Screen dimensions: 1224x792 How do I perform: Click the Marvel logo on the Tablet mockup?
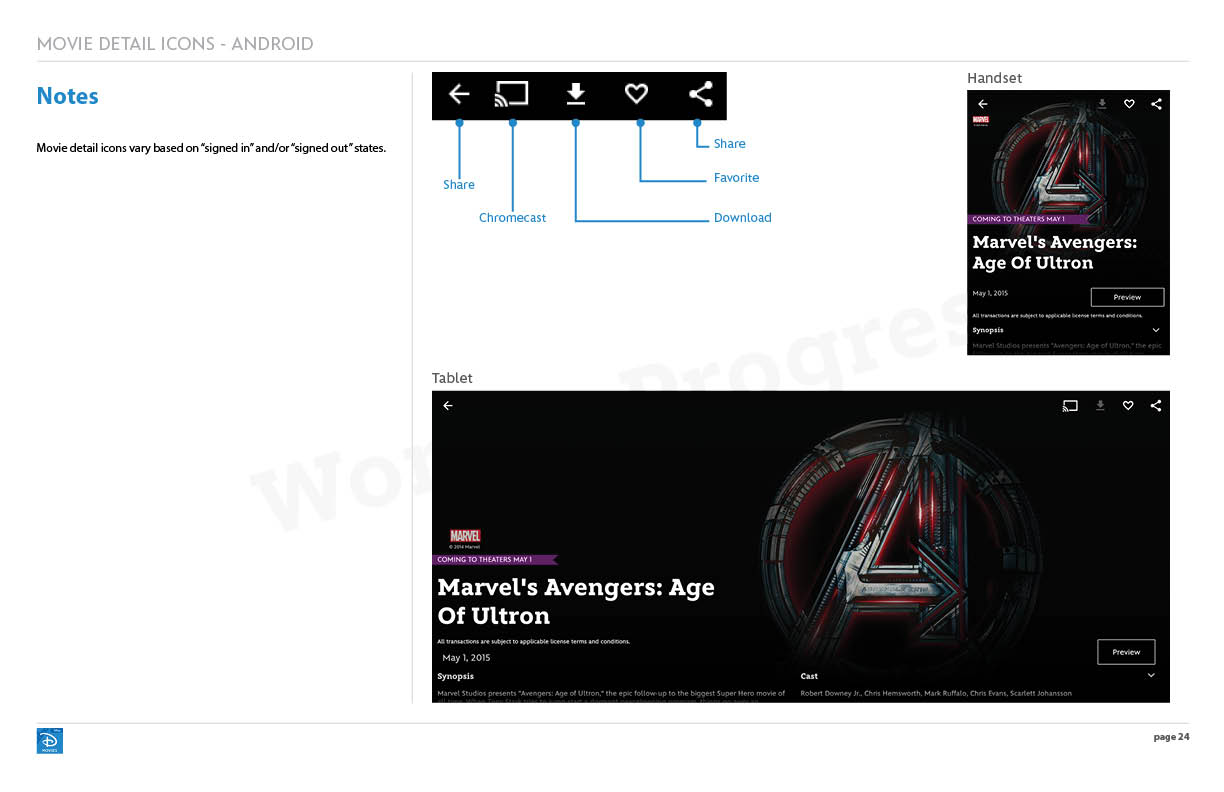pos(465,537)
